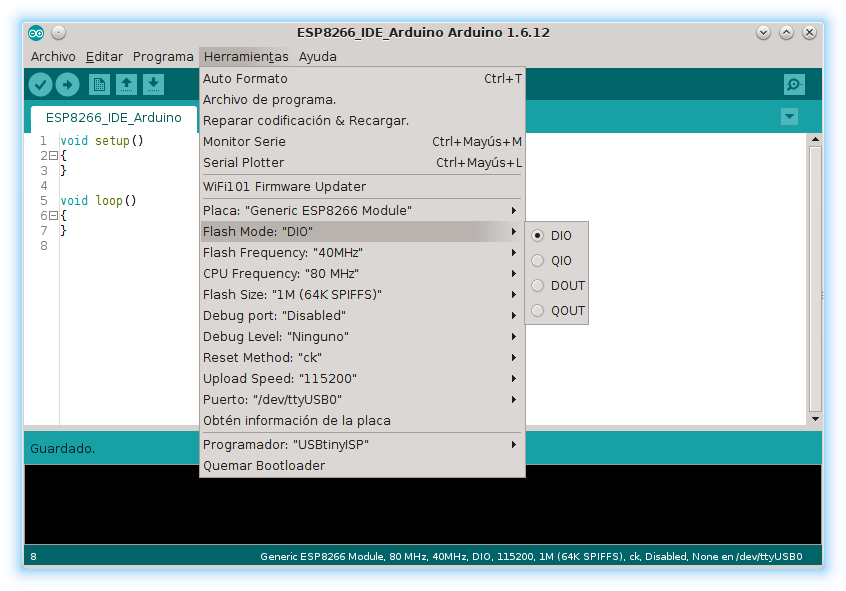Expand Puerto "/dev/ttyUSB0" submenu
This screenshot has width=846, height=591.
(362, 400)
